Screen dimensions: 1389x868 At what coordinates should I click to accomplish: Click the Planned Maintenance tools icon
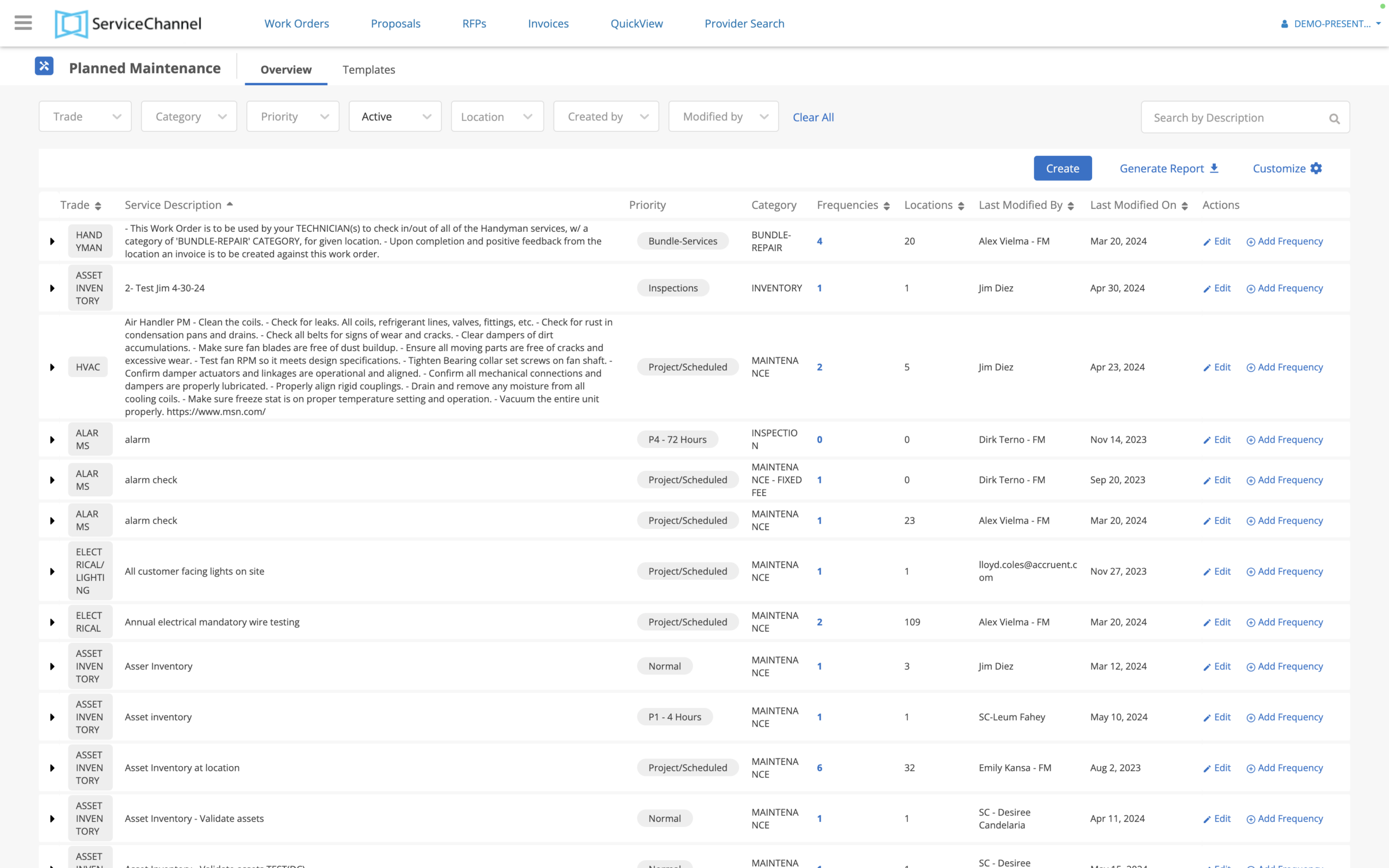pyautogui.click(x=44, y=67)
